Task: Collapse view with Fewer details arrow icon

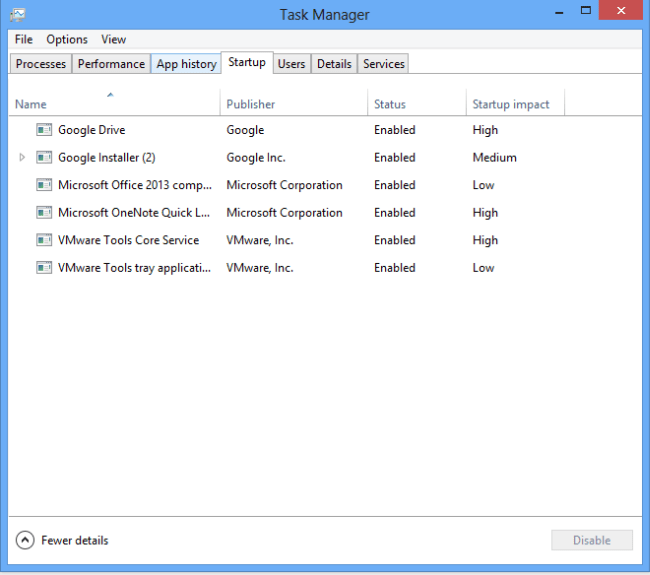Action: pyautogui.click(x=25, y=540)
